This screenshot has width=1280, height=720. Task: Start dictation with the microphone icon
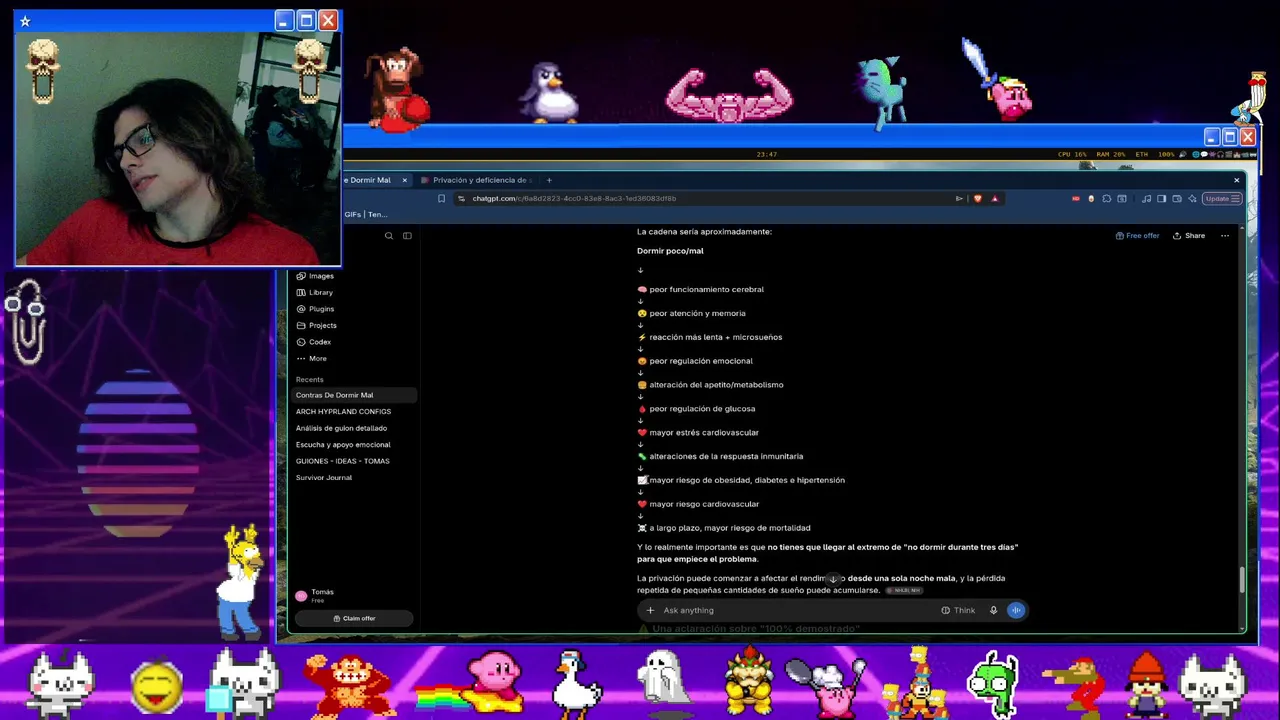coord(993,610)
